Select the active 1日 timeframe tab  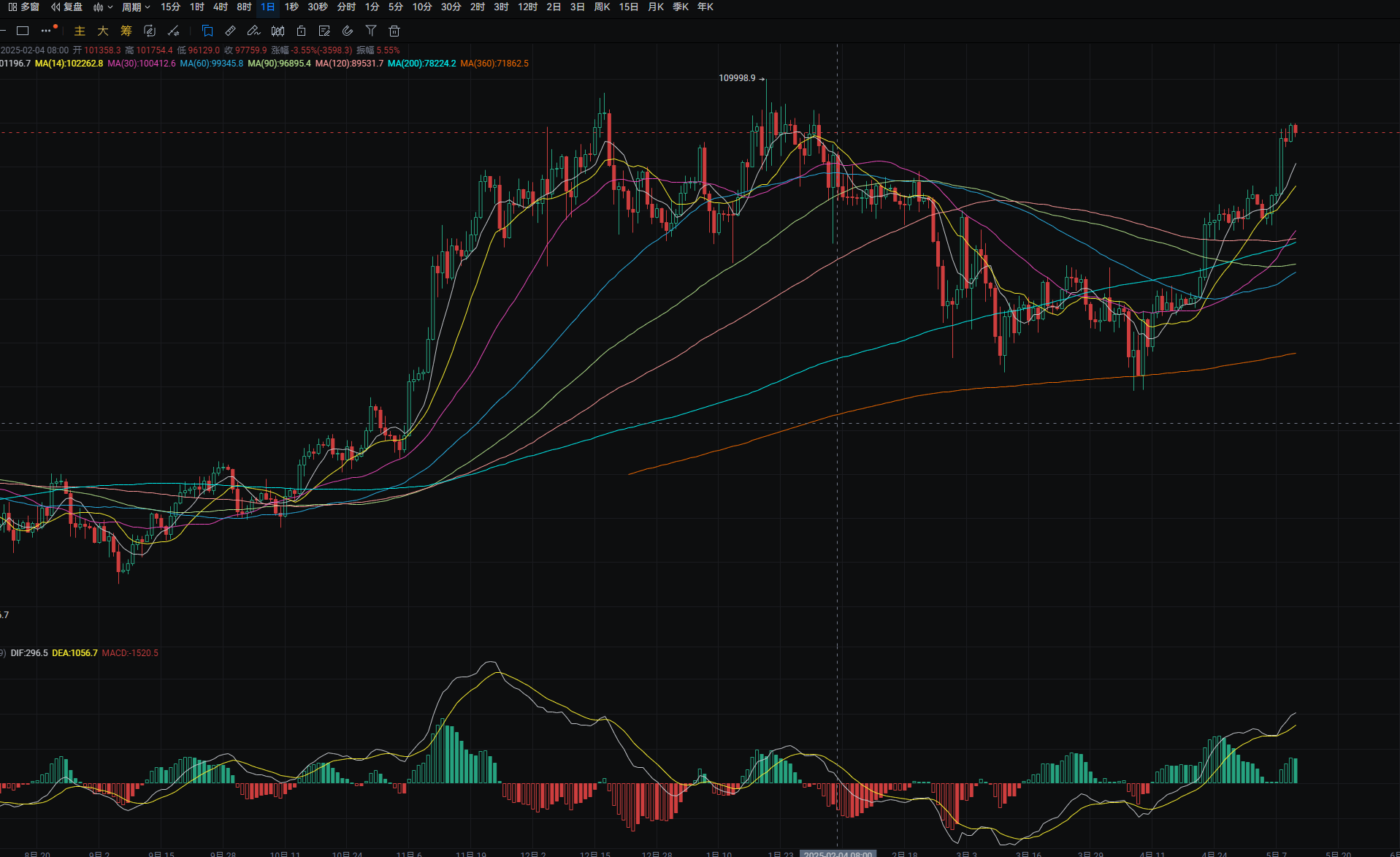pos(268,7)
